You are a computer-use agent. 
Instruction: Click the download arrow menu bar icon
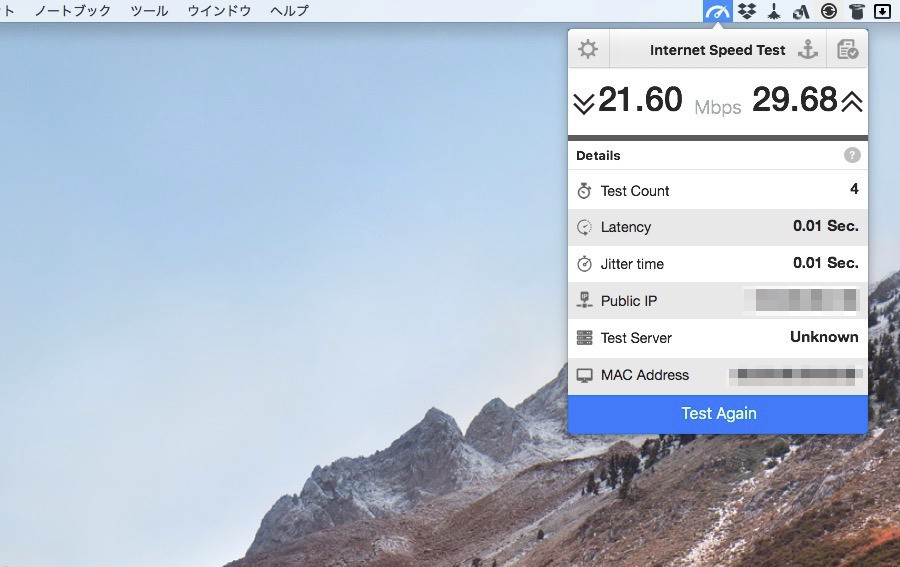[x=882, y=11]
